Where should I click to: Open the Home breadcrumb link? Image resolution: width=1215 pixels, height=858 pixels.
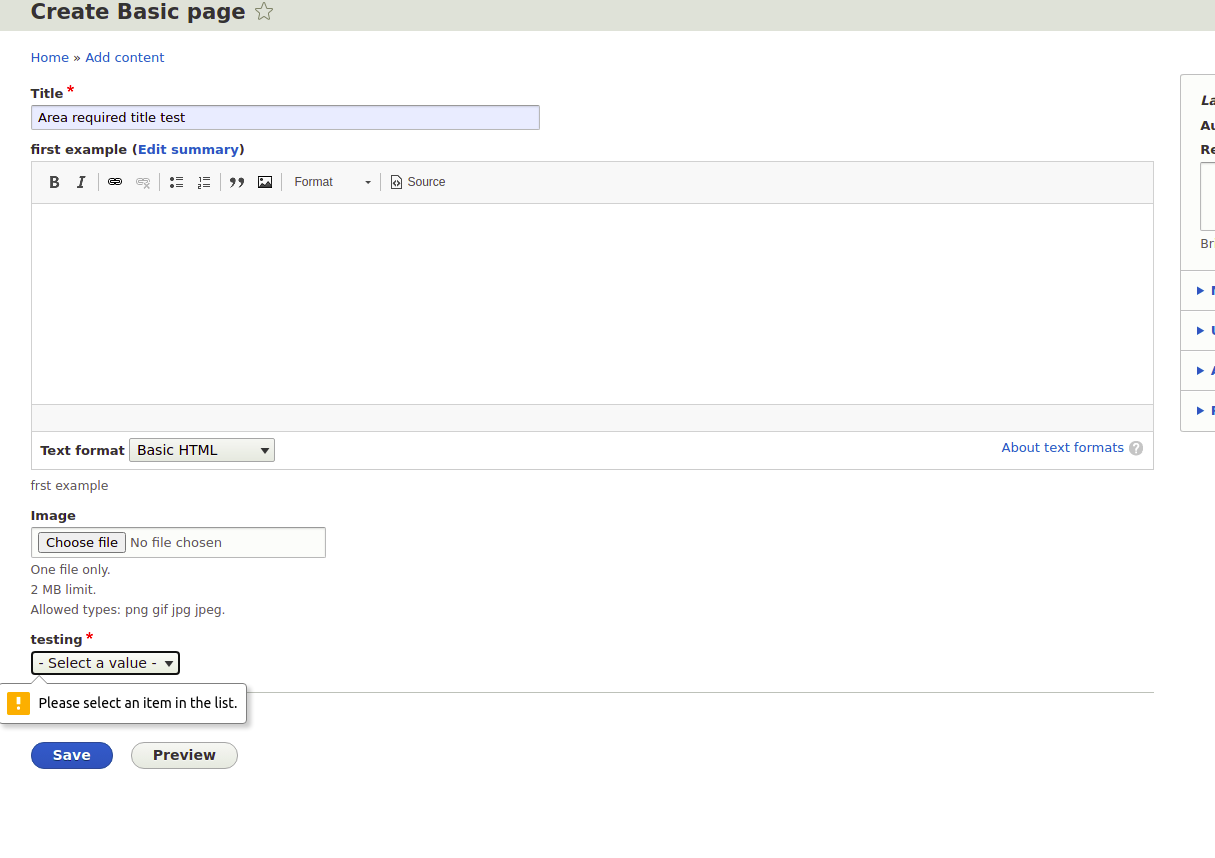[x=49, y=57]
